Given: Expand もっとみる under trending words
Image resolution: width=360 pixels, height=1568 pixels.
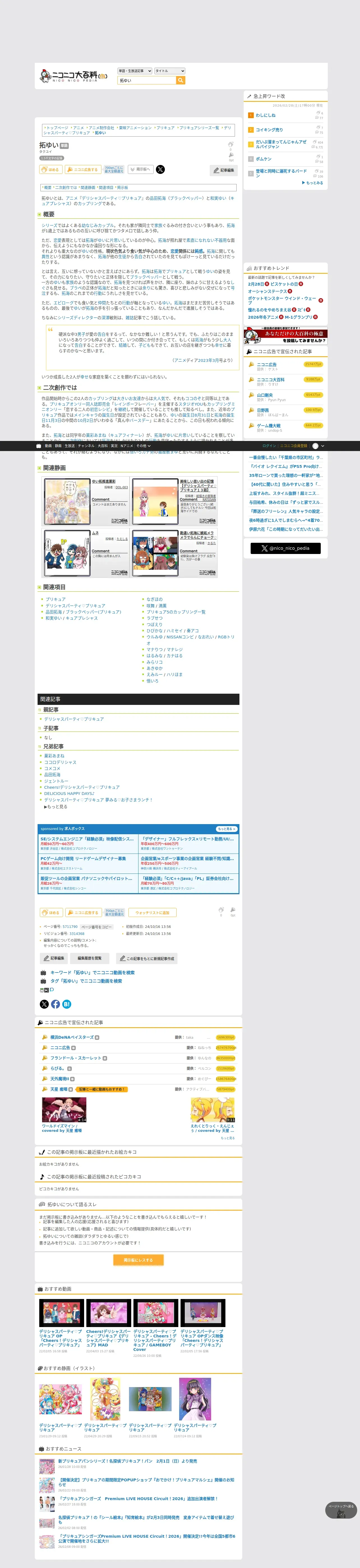Looking at the screenshot, I should [x=313, y=183].
